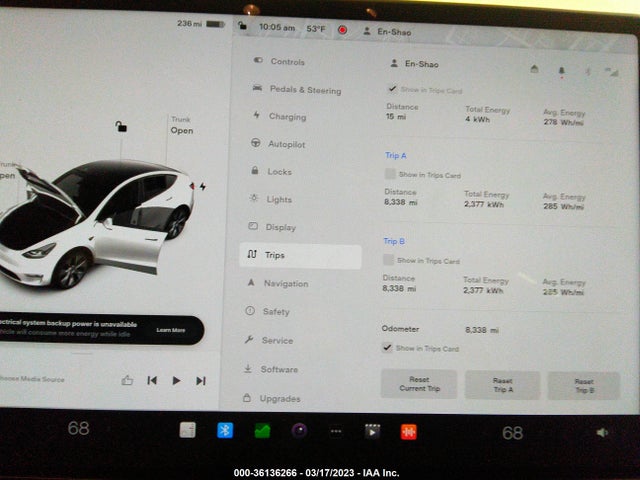The width and height of the screenshot is (640, 480).
Task: Like the current track with thumbs up
Action: coord(127,380)
